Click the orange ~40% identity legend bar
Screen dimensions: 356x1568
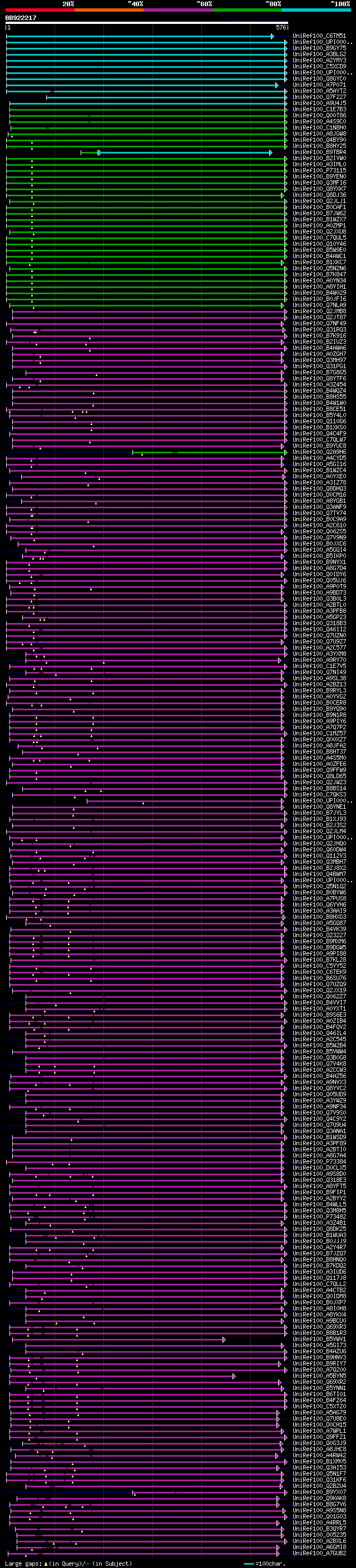pyautogui.click(x=109, y=10)
